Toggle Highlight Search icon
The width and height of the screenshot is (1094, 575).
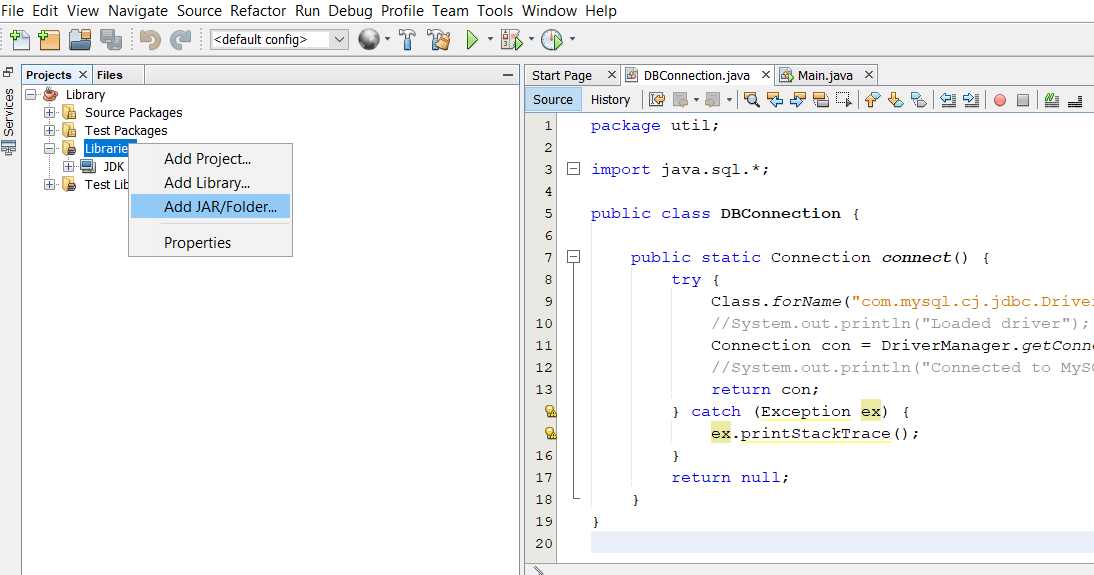(821, 100)
